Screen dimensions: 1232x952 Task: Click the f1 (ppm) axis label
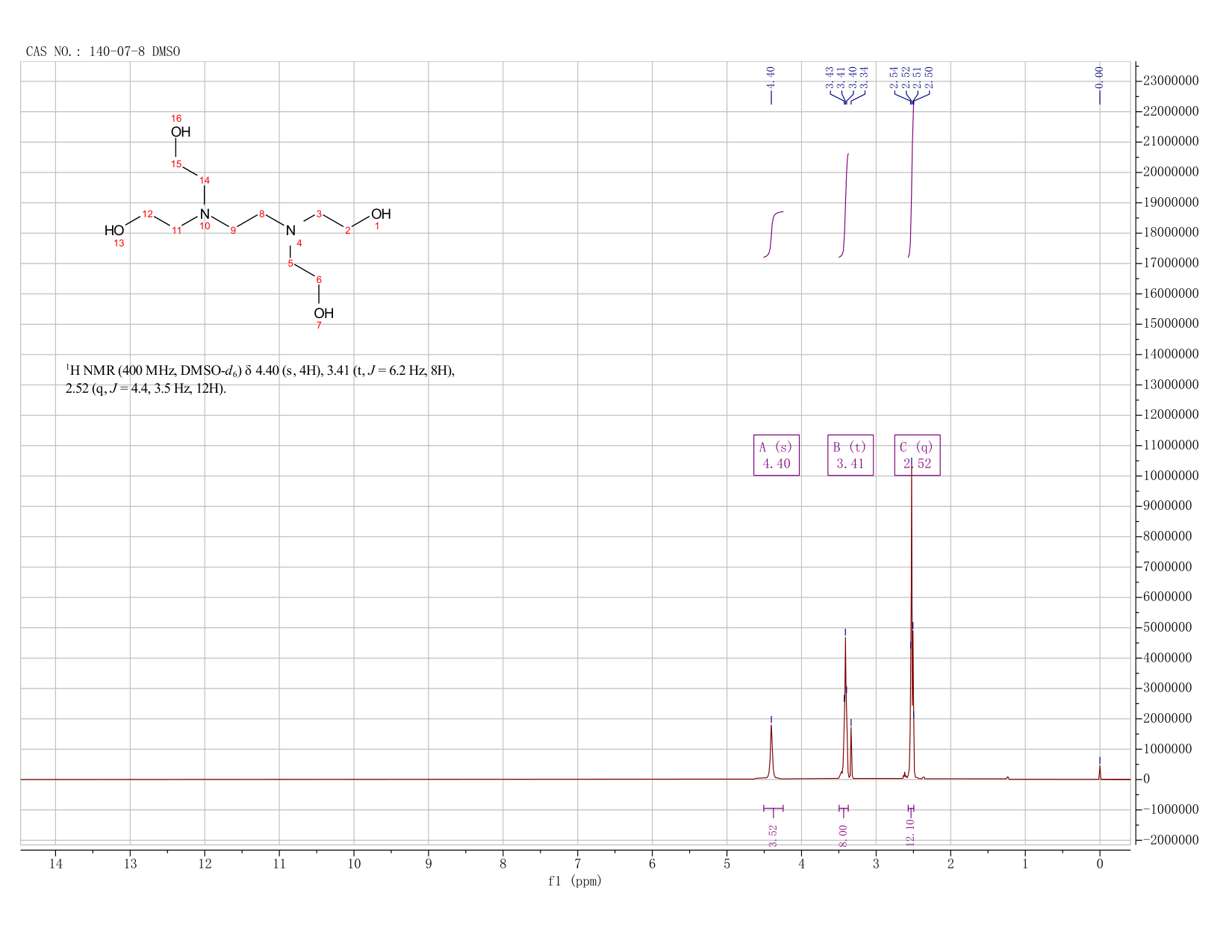click(575, 881)
